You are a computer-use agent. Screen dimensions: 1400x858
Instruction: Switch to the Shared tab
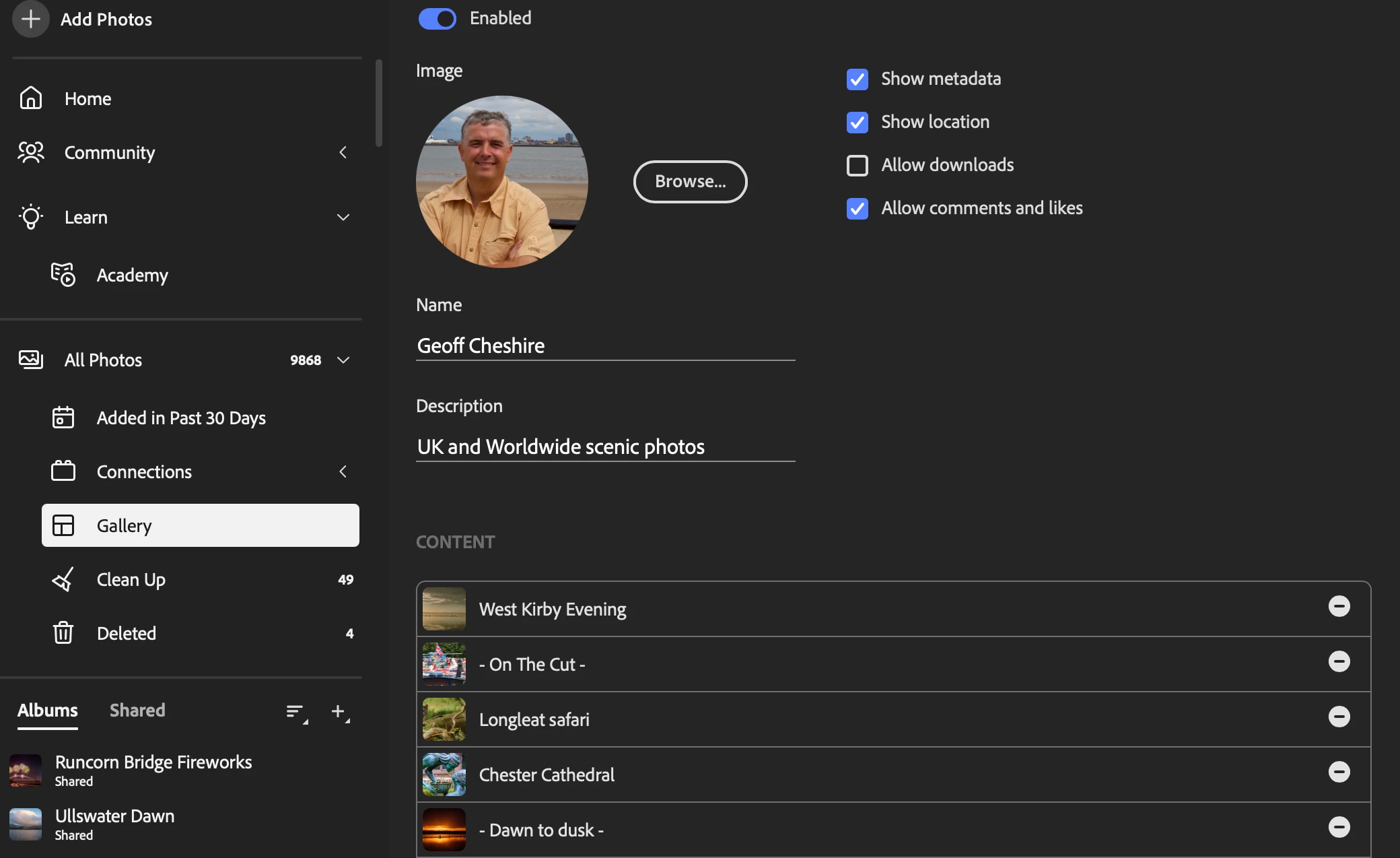[137, 711]
